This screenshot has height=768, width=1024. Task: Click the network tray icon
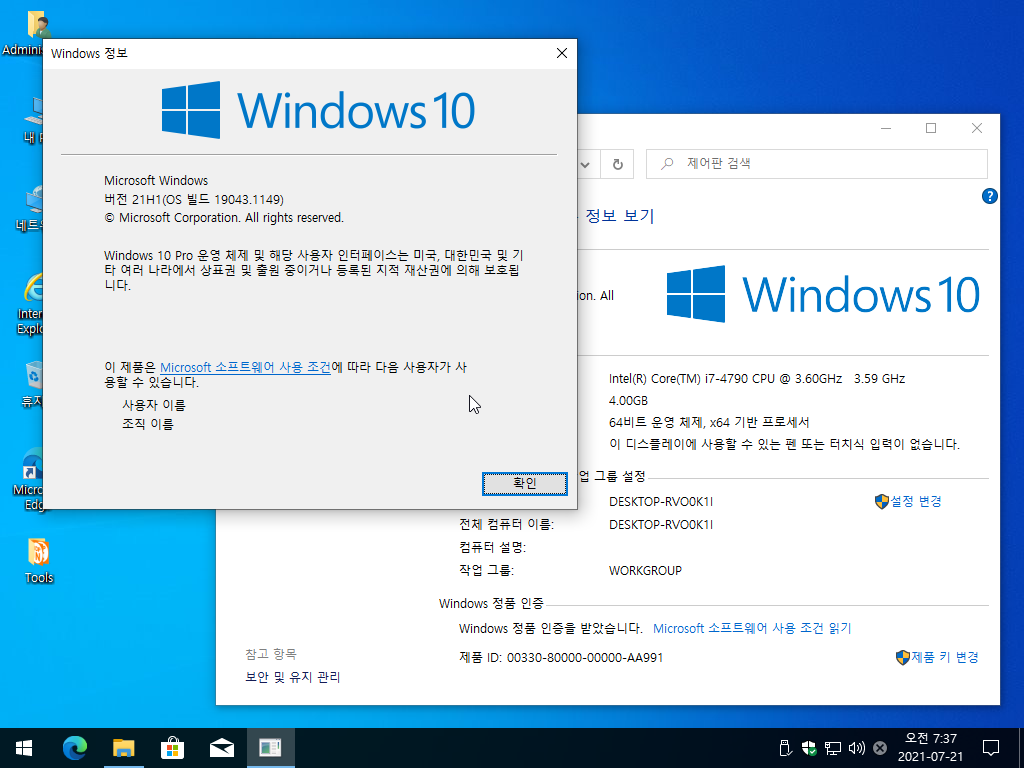point(833,748)
